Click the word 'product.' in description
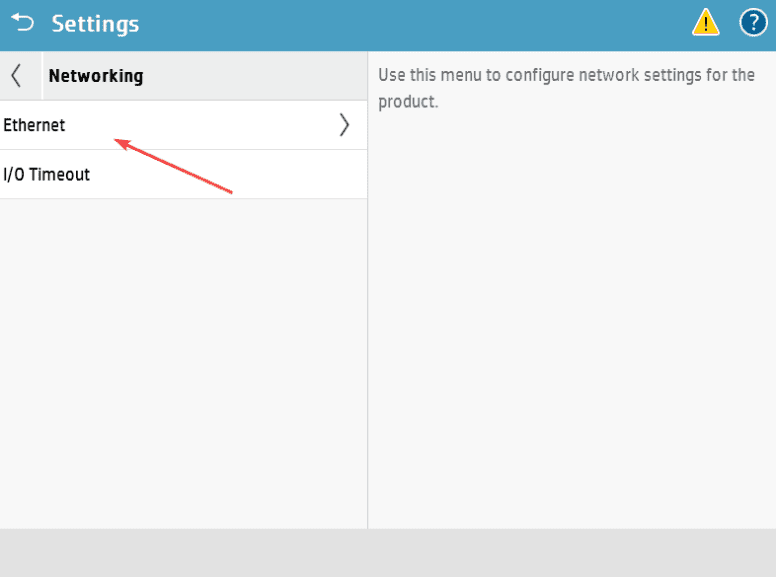776x577 pixels. 408,102
